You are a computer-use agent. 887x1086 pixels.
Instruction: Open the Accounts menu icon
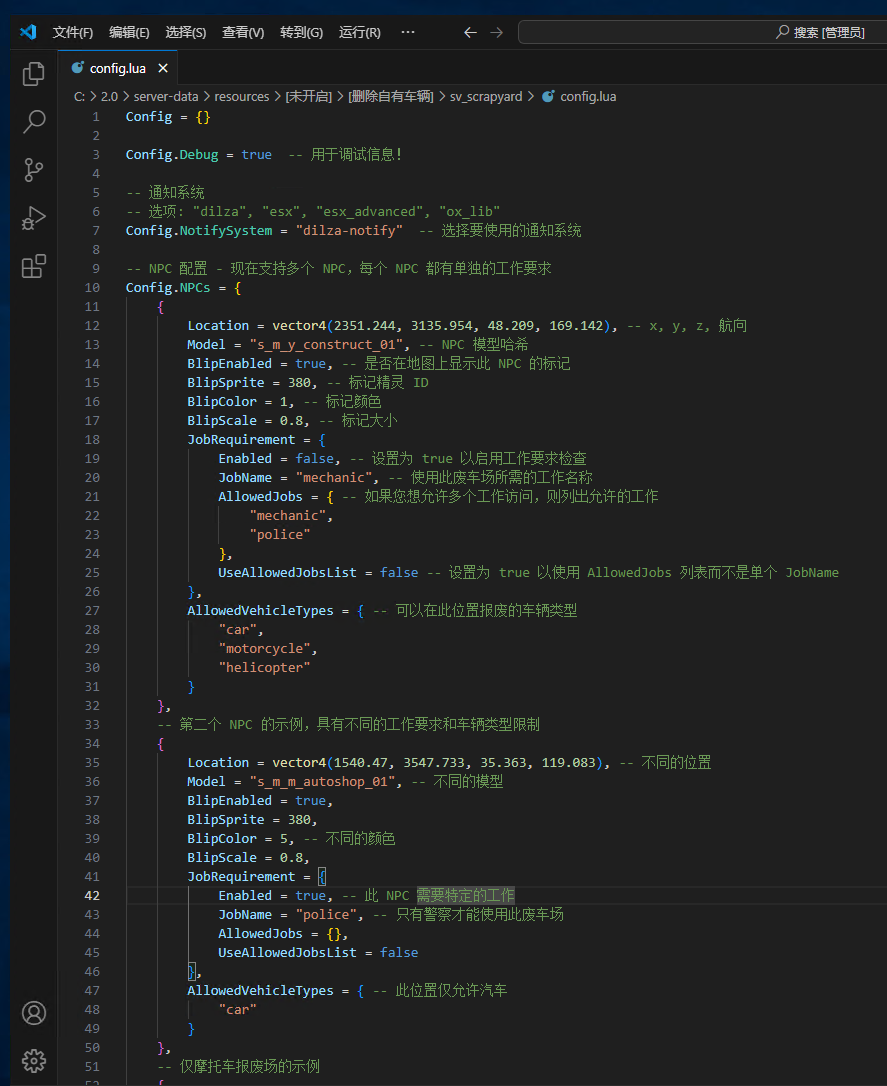click(x=34, y=1012)
